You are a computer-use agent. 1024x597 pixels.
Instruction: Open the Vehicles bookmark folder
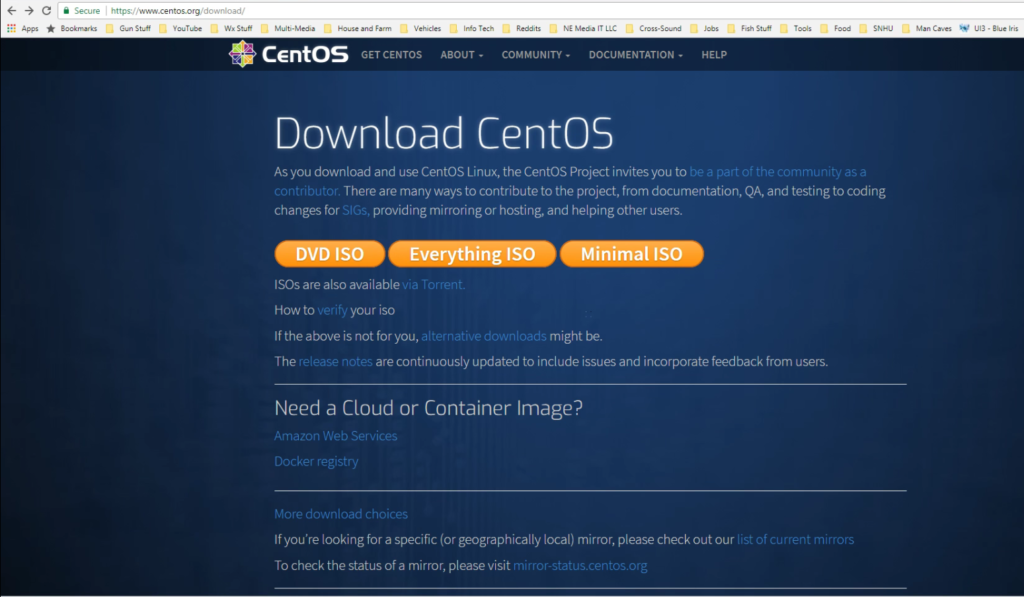(421, 28)
